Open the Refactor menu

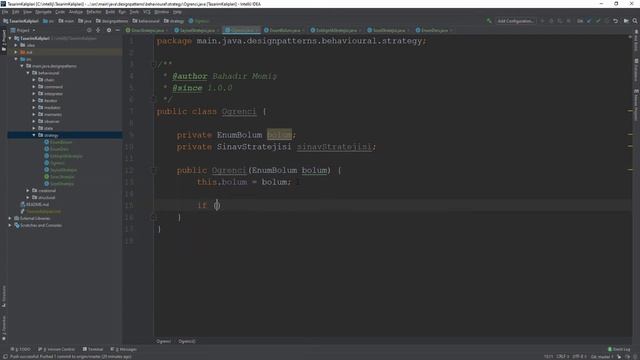click(94, 12)
